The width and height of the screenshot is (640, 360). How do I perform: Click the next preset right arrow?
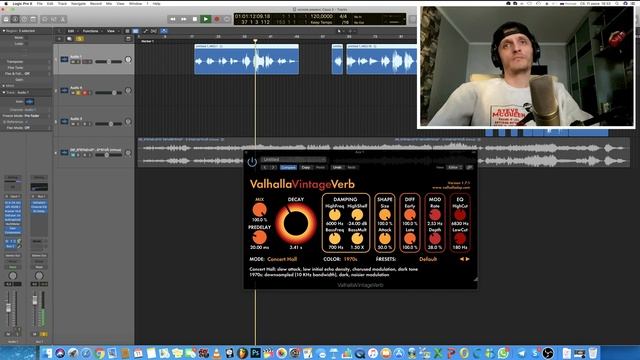467,259
